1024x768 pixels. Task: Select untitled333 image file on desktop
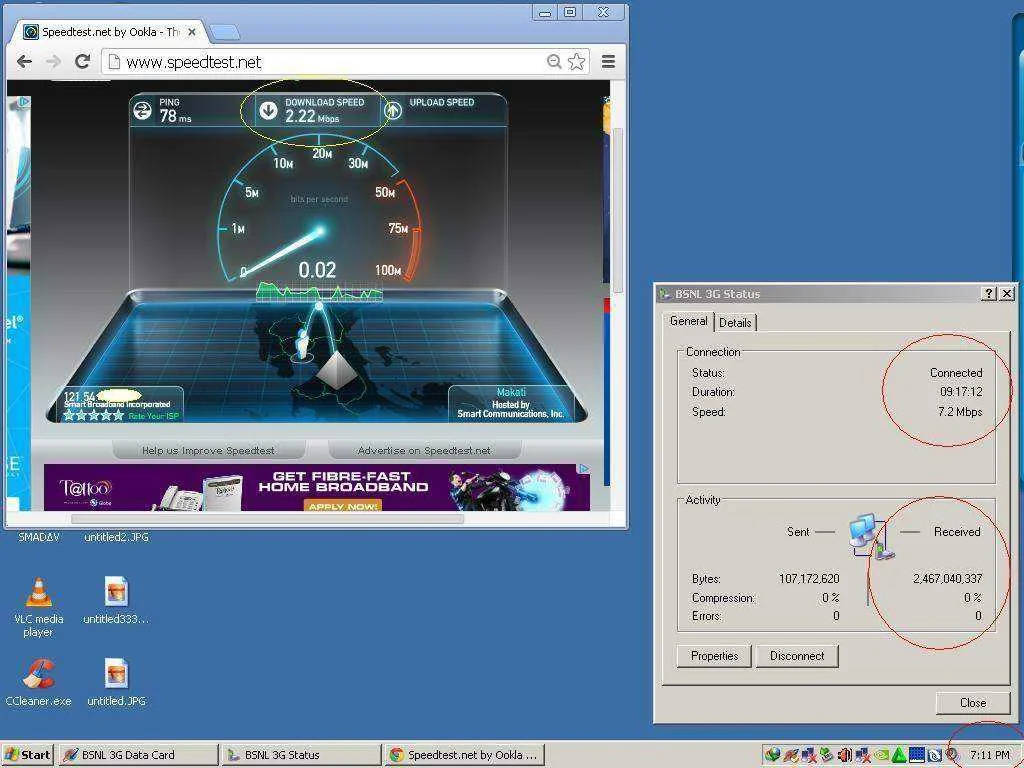(116, 601)
